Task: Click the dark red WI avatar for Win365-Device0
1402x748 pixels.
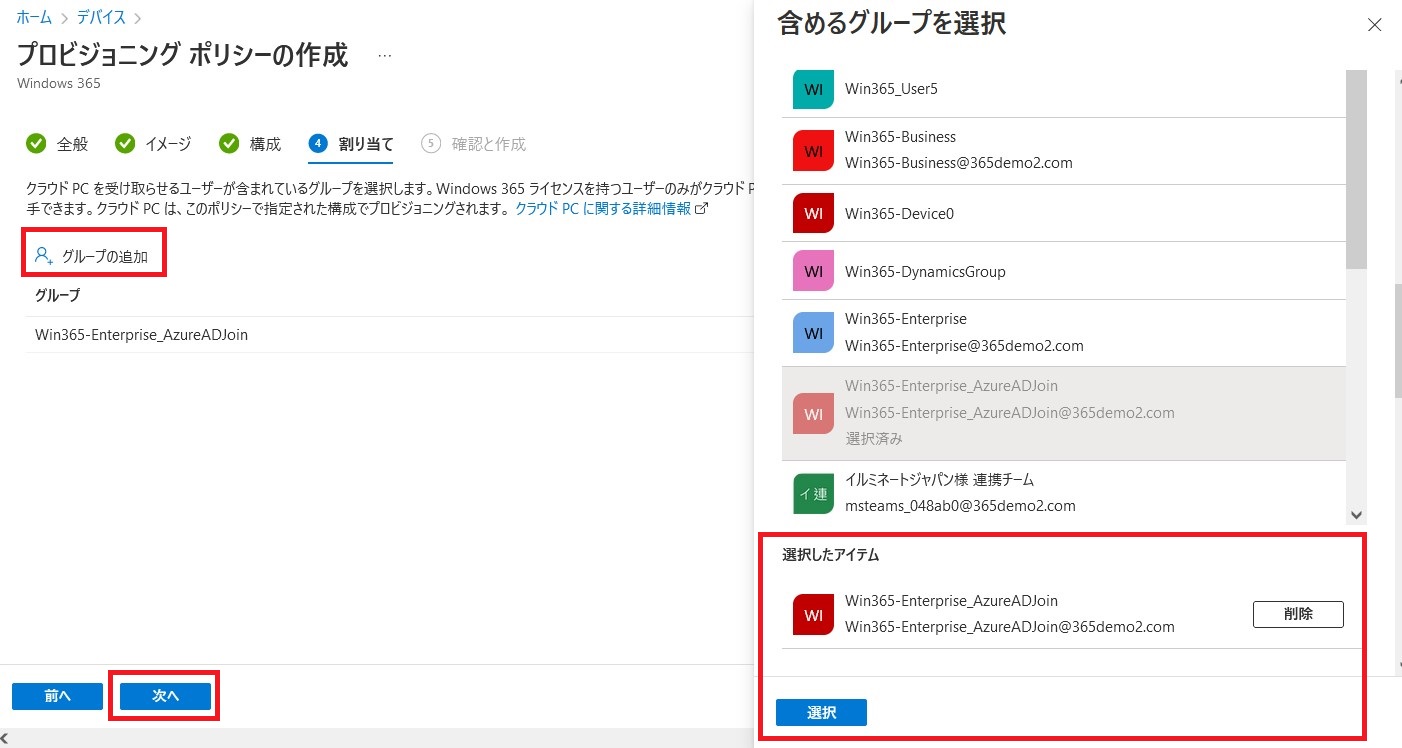Action: tap(813, 213)
